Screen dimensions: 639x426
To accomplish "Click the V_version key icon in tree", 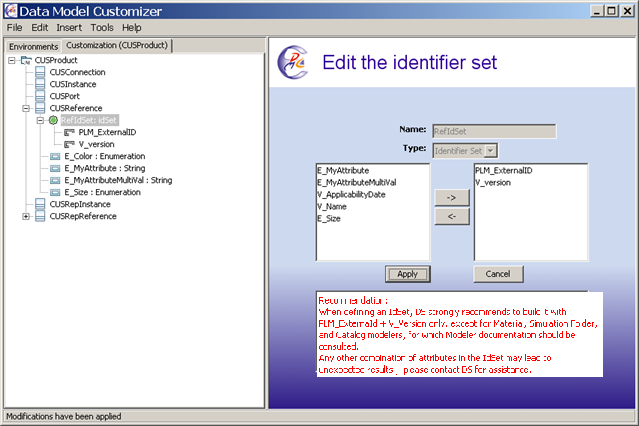I will 69,144.
